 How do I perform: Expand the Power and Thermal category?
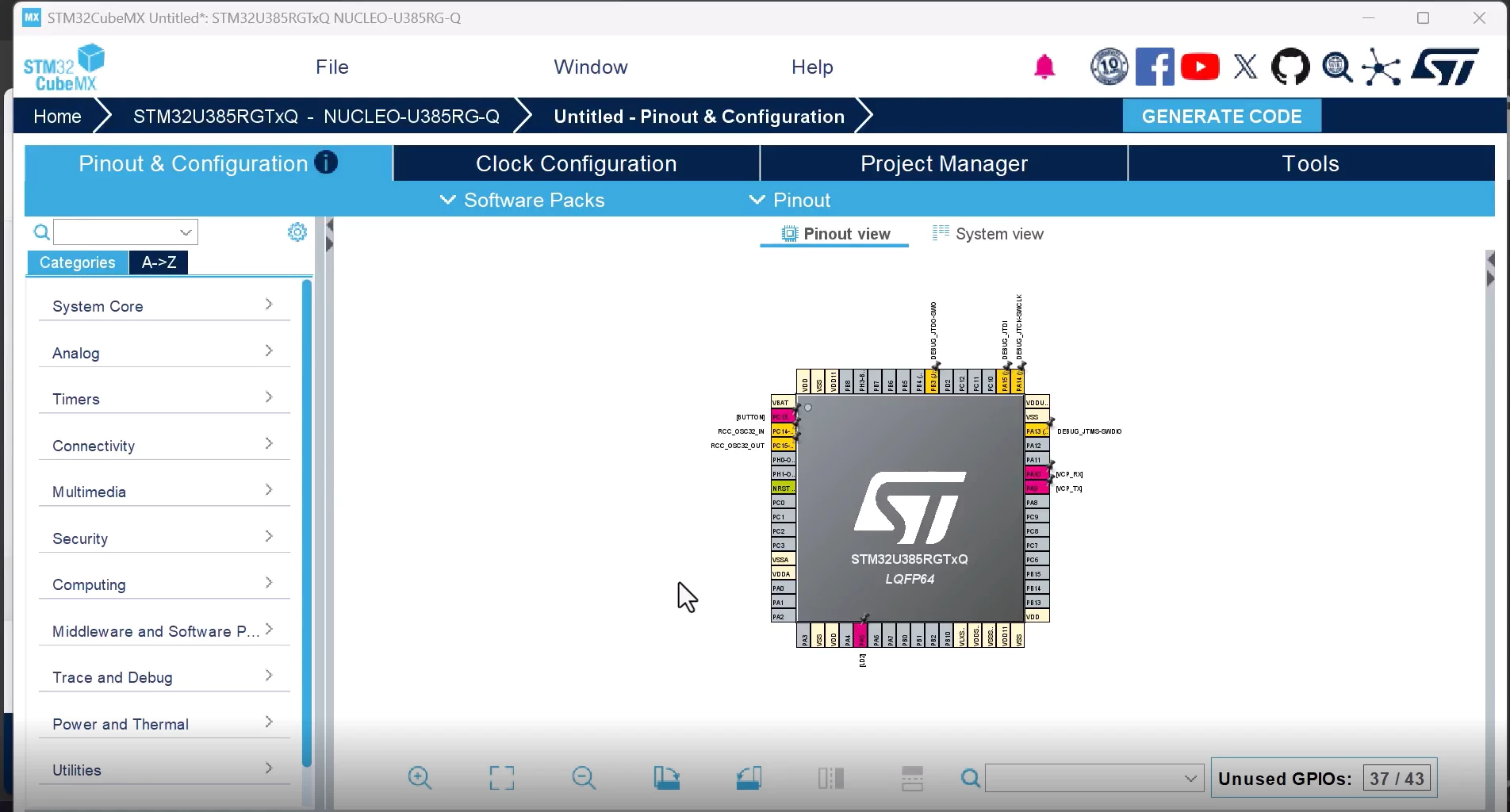point(164,724)
